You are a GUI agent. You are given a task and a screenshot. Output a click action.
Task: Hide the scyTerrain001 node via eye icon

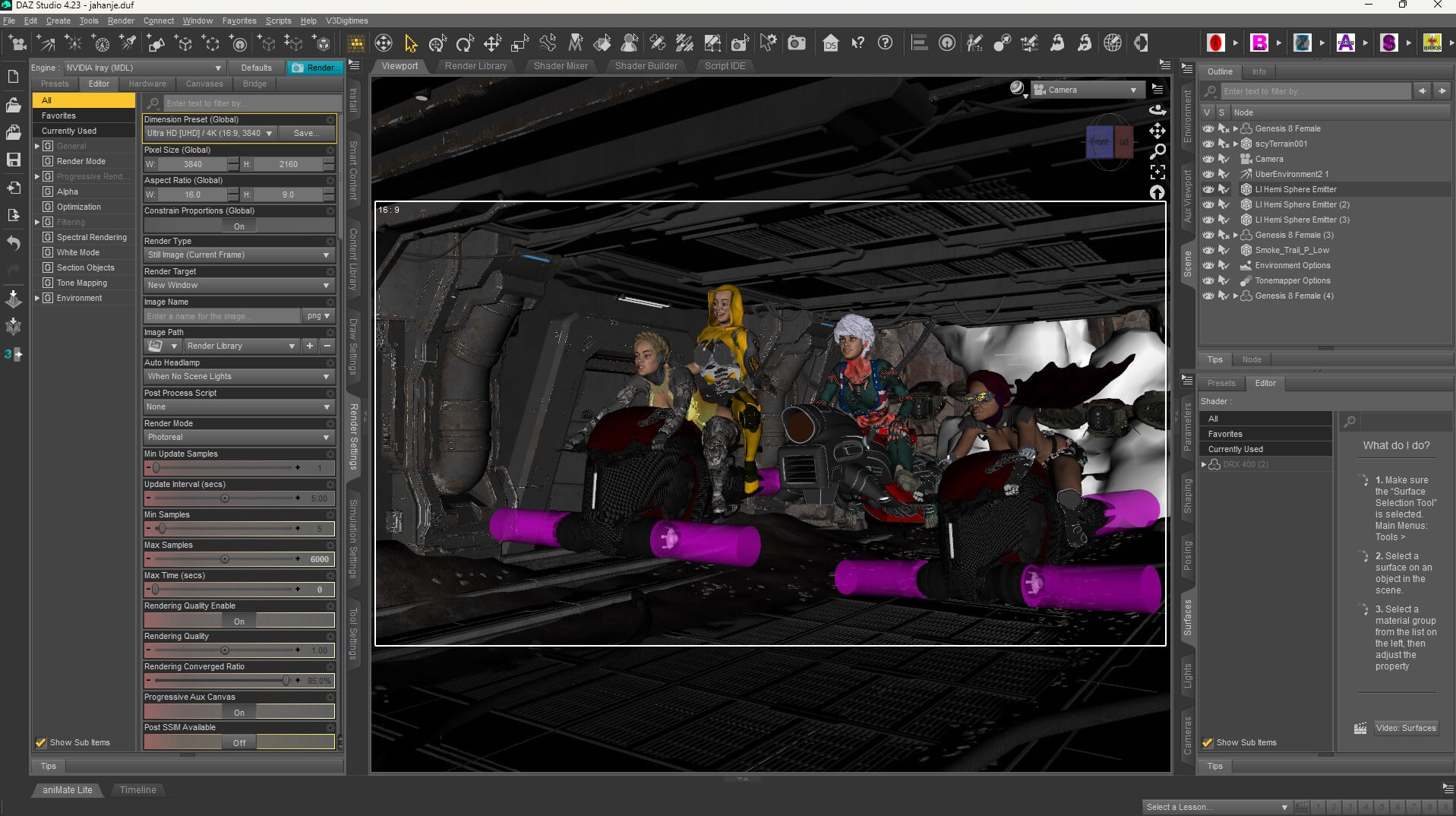(1208, 144)
